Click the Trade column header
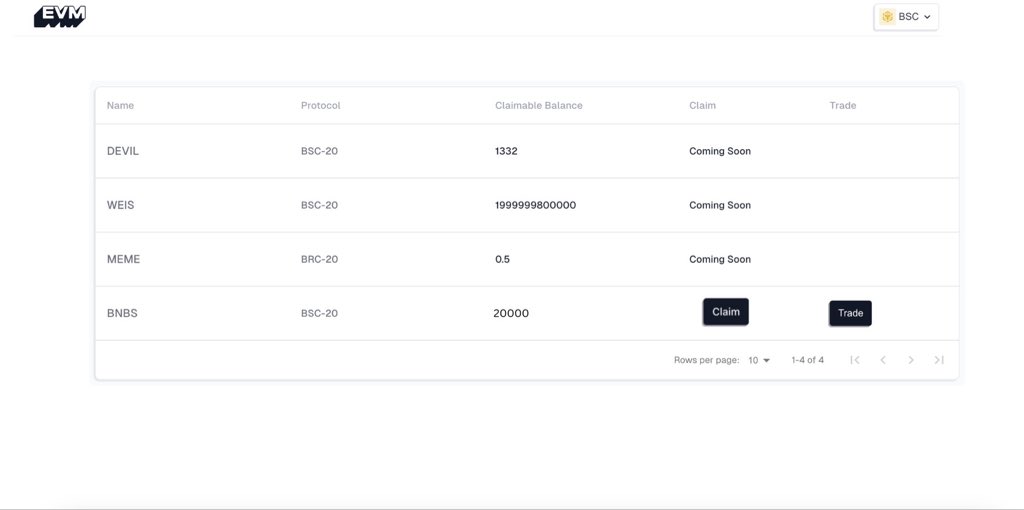 842,105
